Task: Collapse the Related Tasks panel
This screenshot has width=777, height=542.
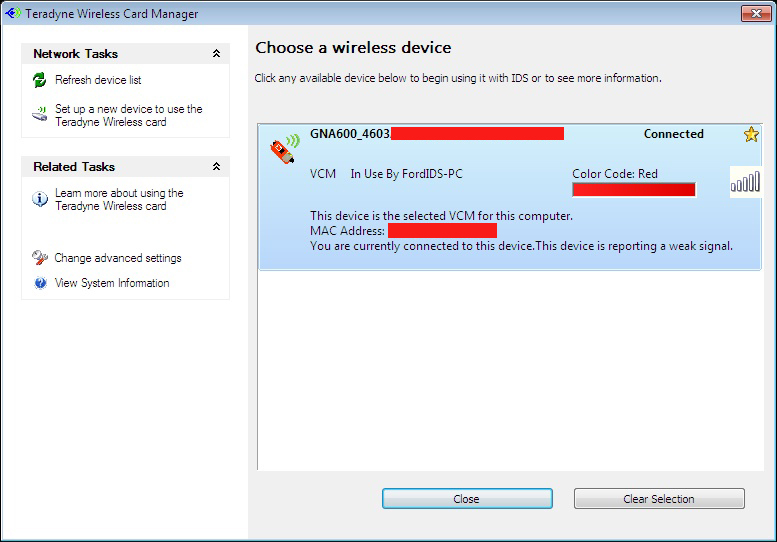Action: click(x=217, y=166)
